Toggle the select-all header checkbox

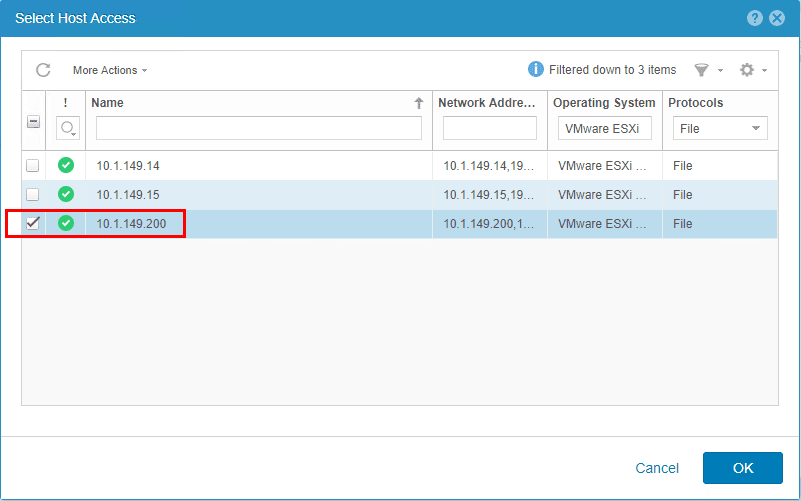33,122
